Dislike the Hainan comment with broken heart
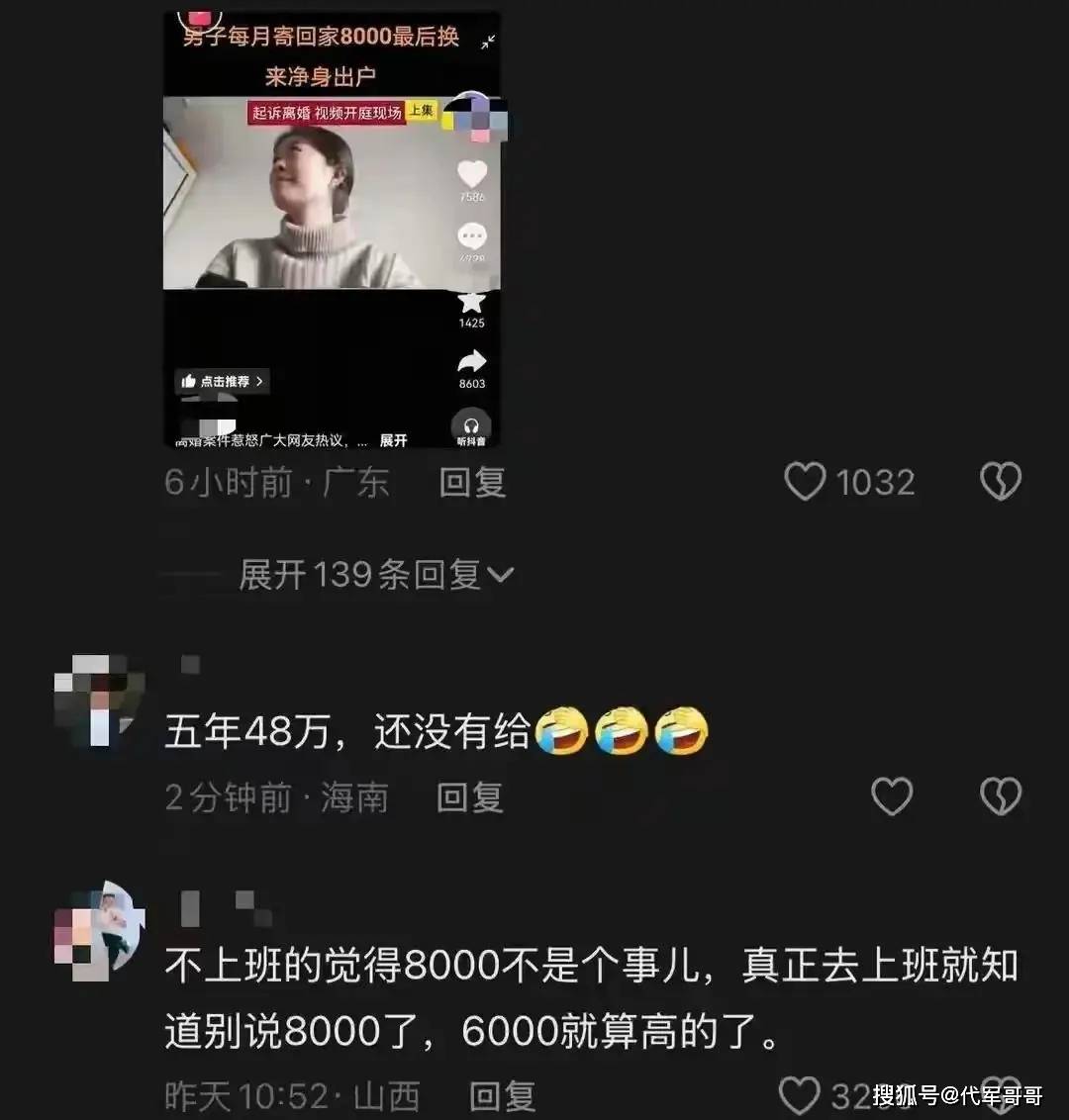Screen dimensions: 1069x1120 click(1001, 795)
